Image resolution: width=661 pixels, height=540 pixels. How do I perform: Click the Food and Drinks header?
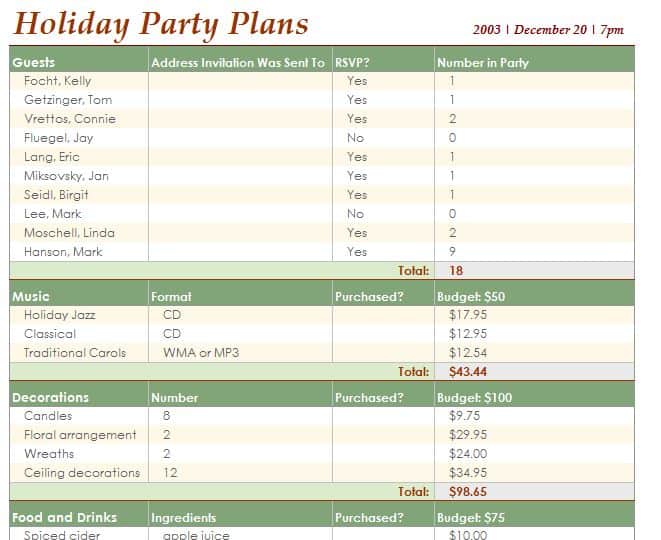[x=79, y=517]
